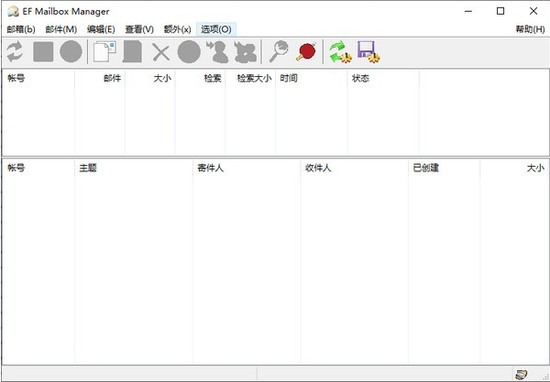Close the EF Mailbox Manager window
This screenshot has width=550, height=382.
(x=533, y=11)
